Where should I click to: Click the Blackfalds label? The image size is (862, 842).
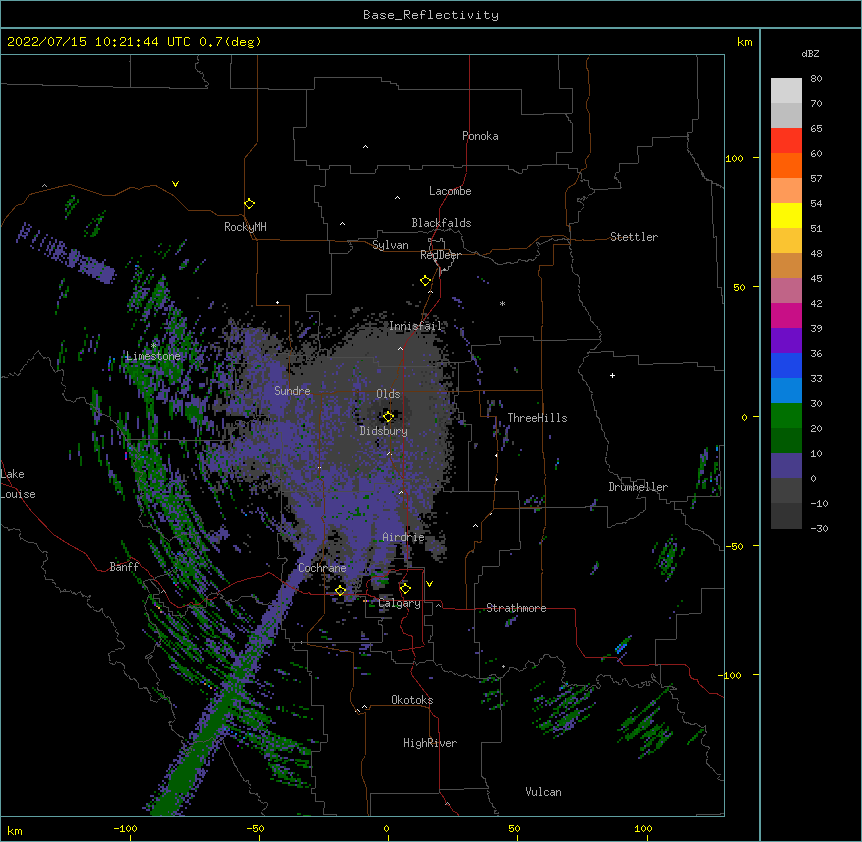tap(441, 223)
